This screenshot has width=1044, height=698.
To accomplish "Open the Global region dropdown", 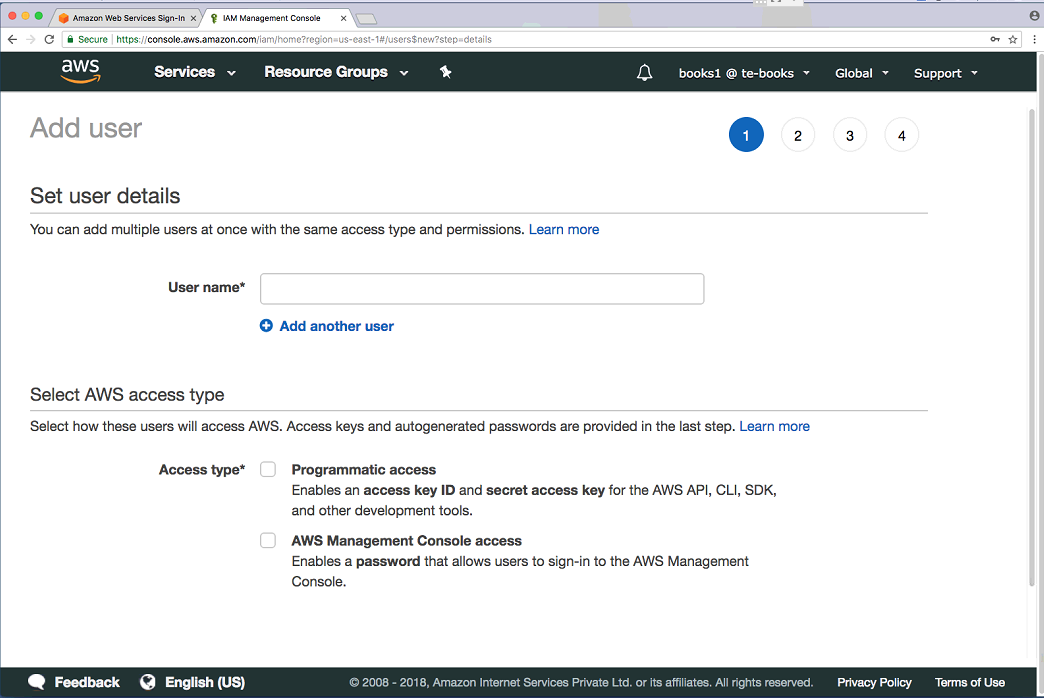I will 862,73.
